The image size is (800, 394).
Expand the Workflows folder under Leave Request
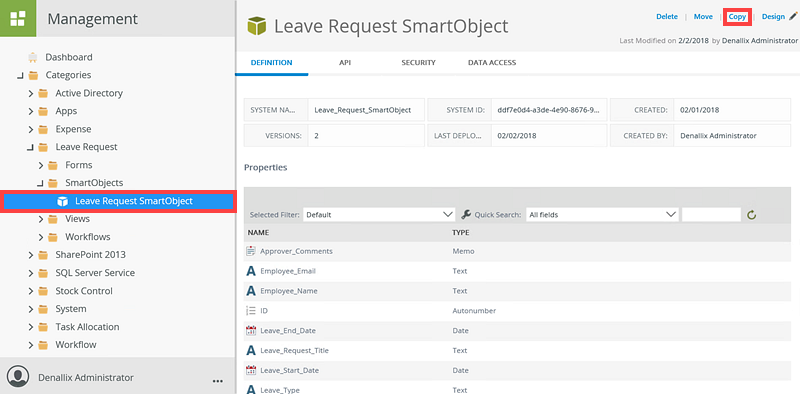tap(41, 237)
